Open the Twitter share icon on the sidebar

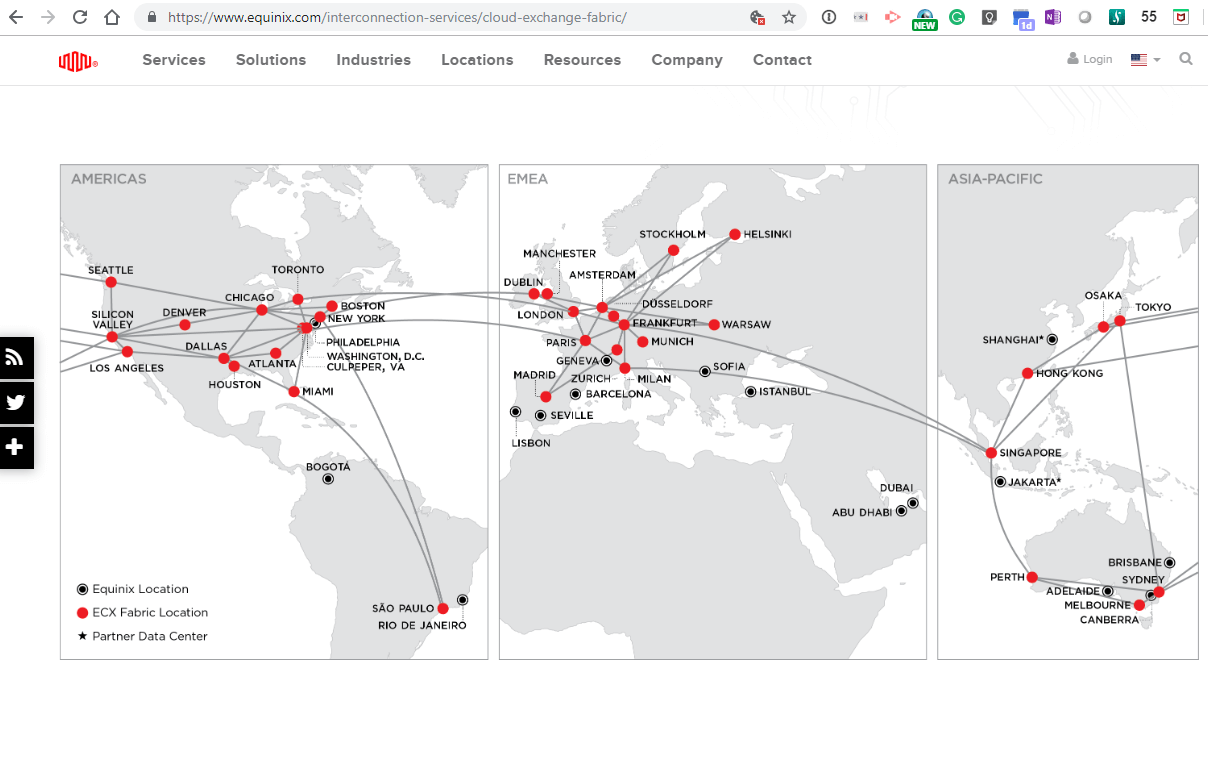(x=16, y=402)
